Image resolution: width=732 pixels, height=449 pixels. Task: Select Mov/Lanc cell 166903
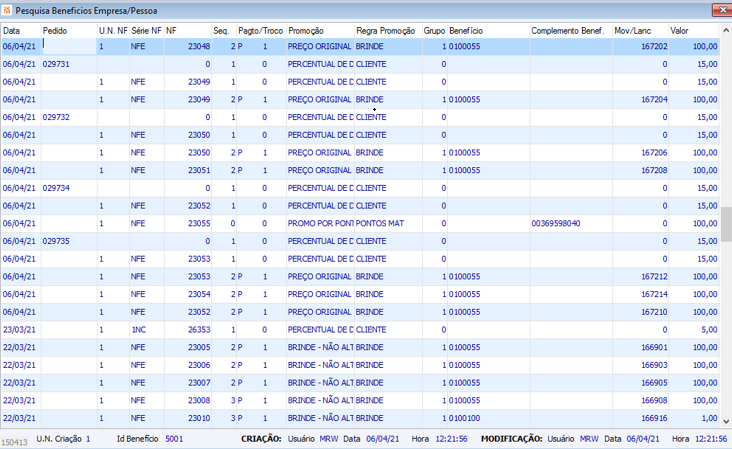[x=640, y=365]
